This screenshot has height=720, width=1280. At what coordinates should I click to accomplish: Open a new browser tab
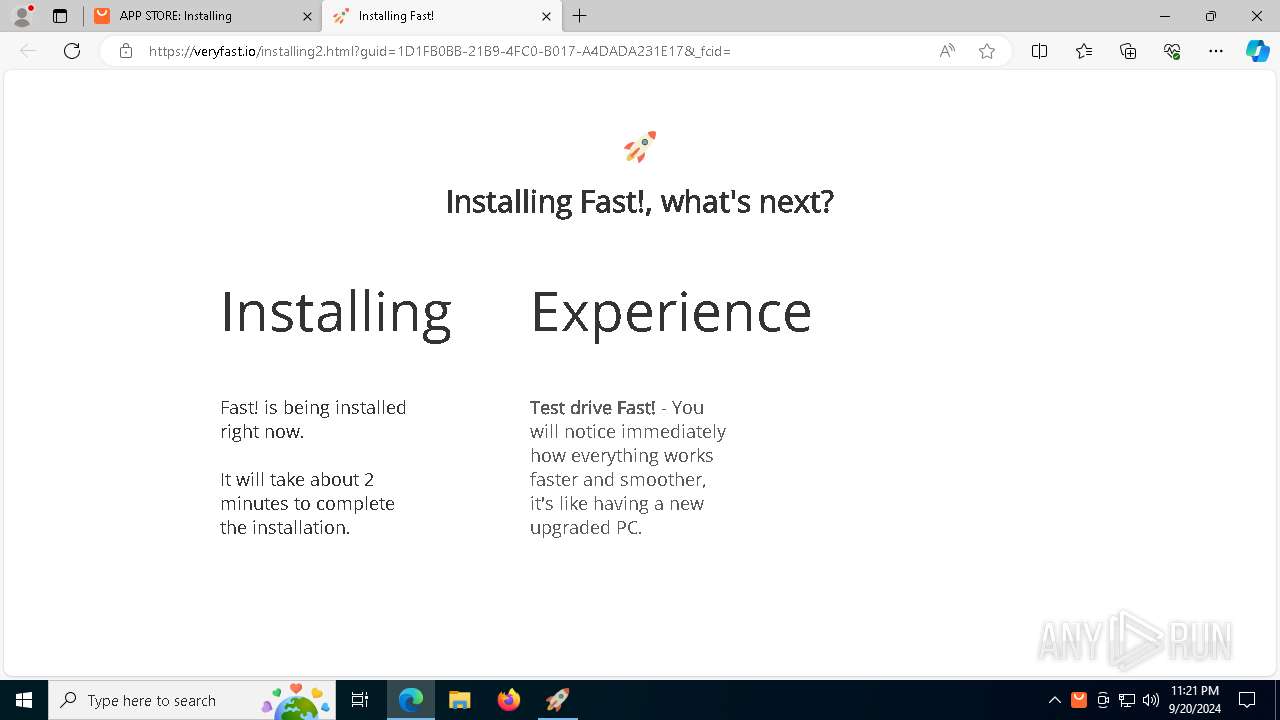point(580,16)
